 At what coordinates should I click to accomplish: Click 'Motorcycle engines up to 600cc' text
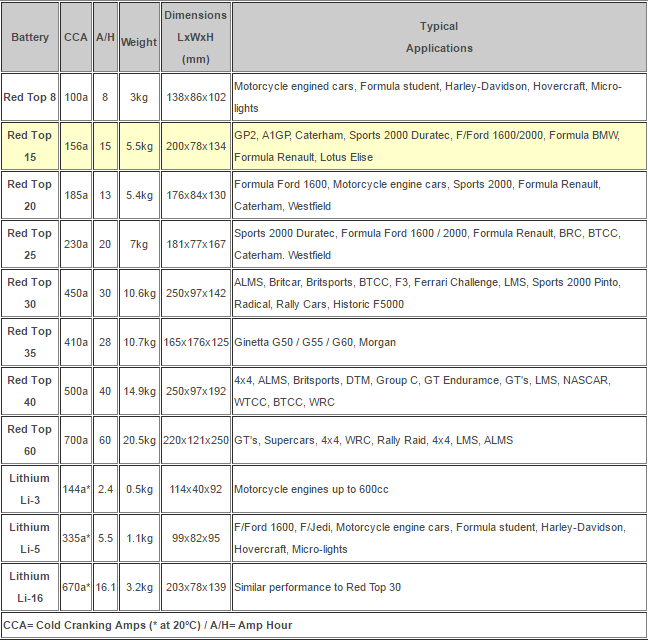tap(311, 489)
